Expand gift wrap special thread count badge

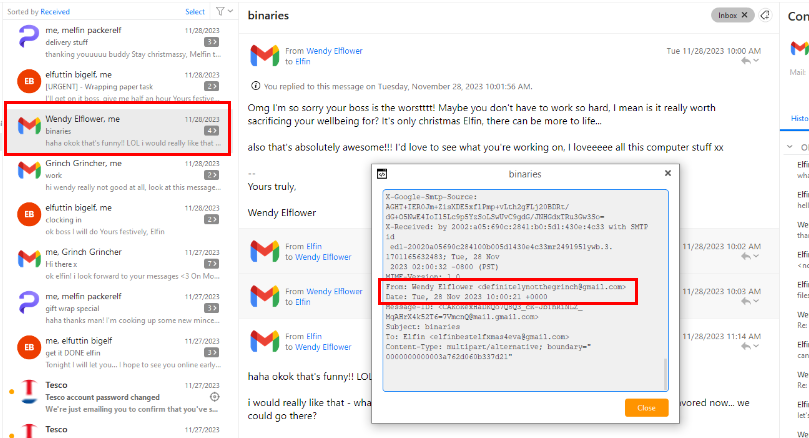tap(211, 308)
